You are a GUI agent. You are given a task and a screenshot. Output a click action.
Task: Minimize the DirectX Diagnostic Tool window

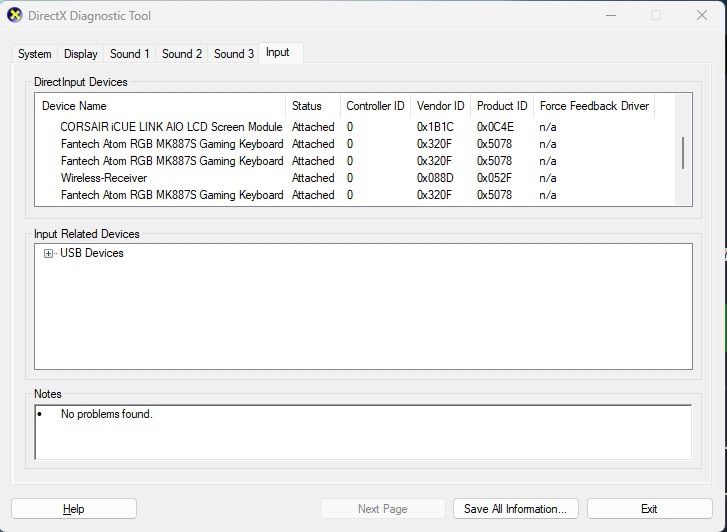coord(611,15)
